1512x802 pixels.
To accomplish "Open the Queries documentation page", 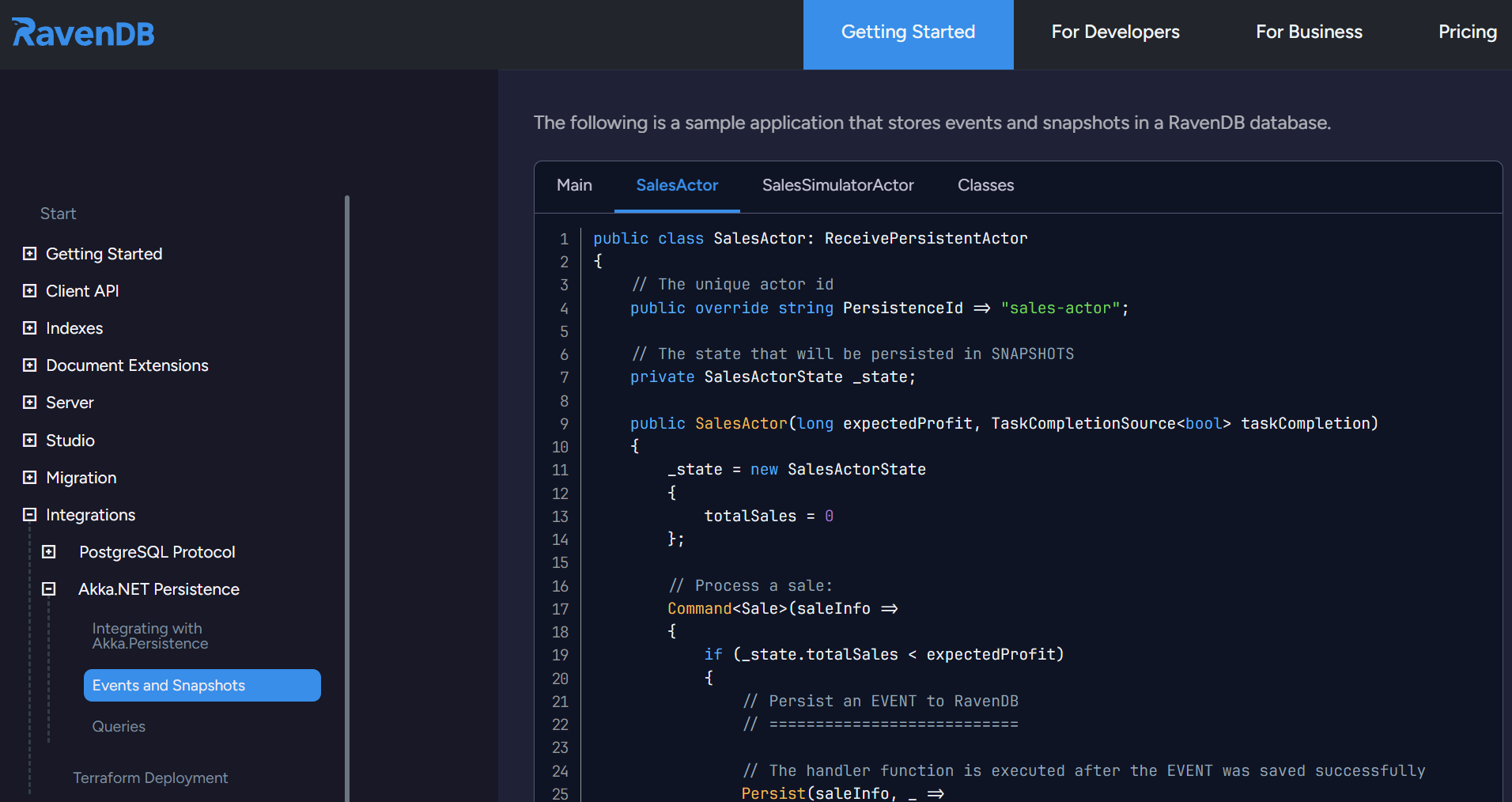I will 119,727.
